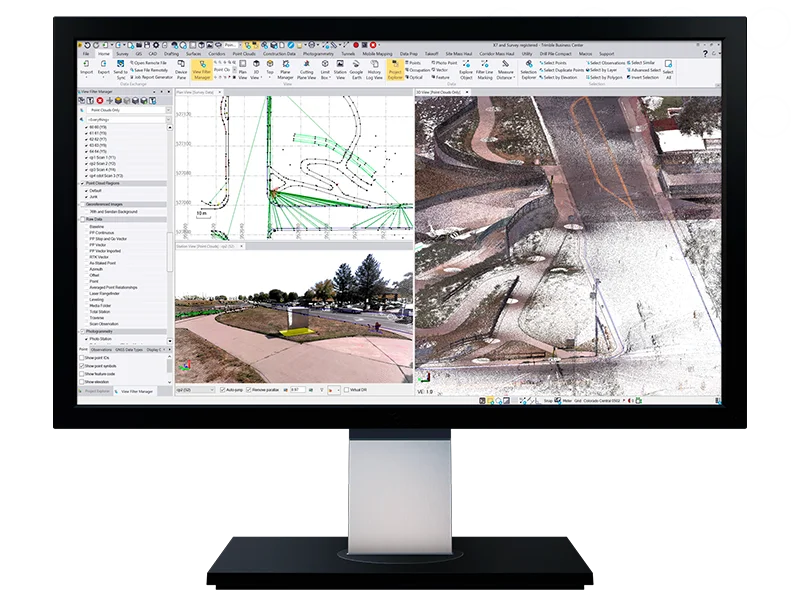Collapse the Raw Data section

click(82, 218)
